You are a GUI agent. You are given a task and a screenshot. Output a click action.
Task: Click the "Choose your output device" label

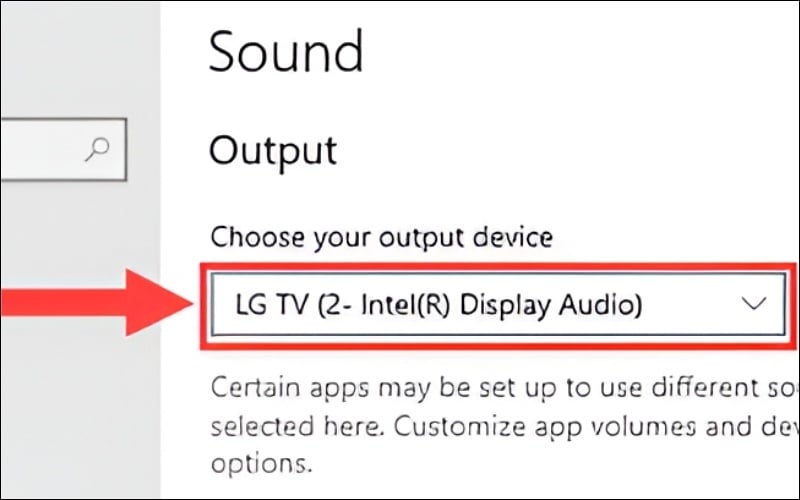(380, 238)
